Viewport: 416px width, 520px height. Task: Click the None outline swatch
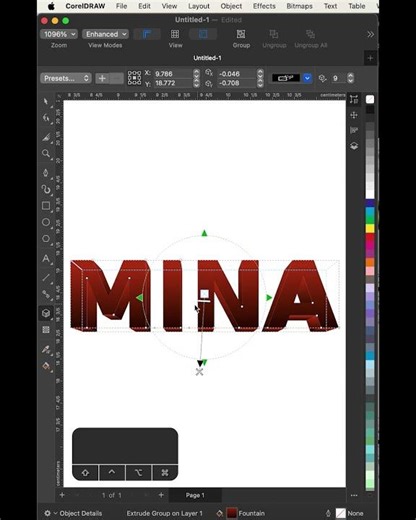click(340, 513)
